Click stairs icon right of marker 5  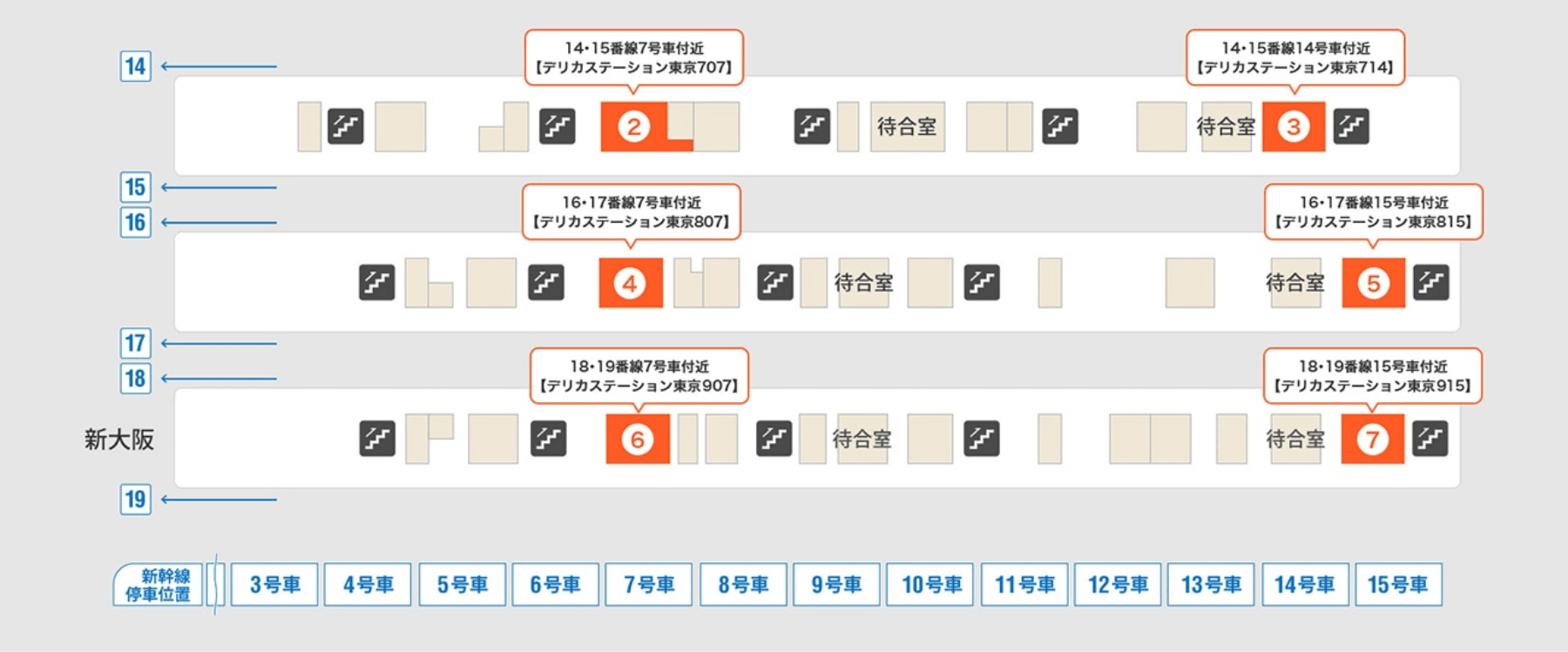click(x=1431, y=282)
